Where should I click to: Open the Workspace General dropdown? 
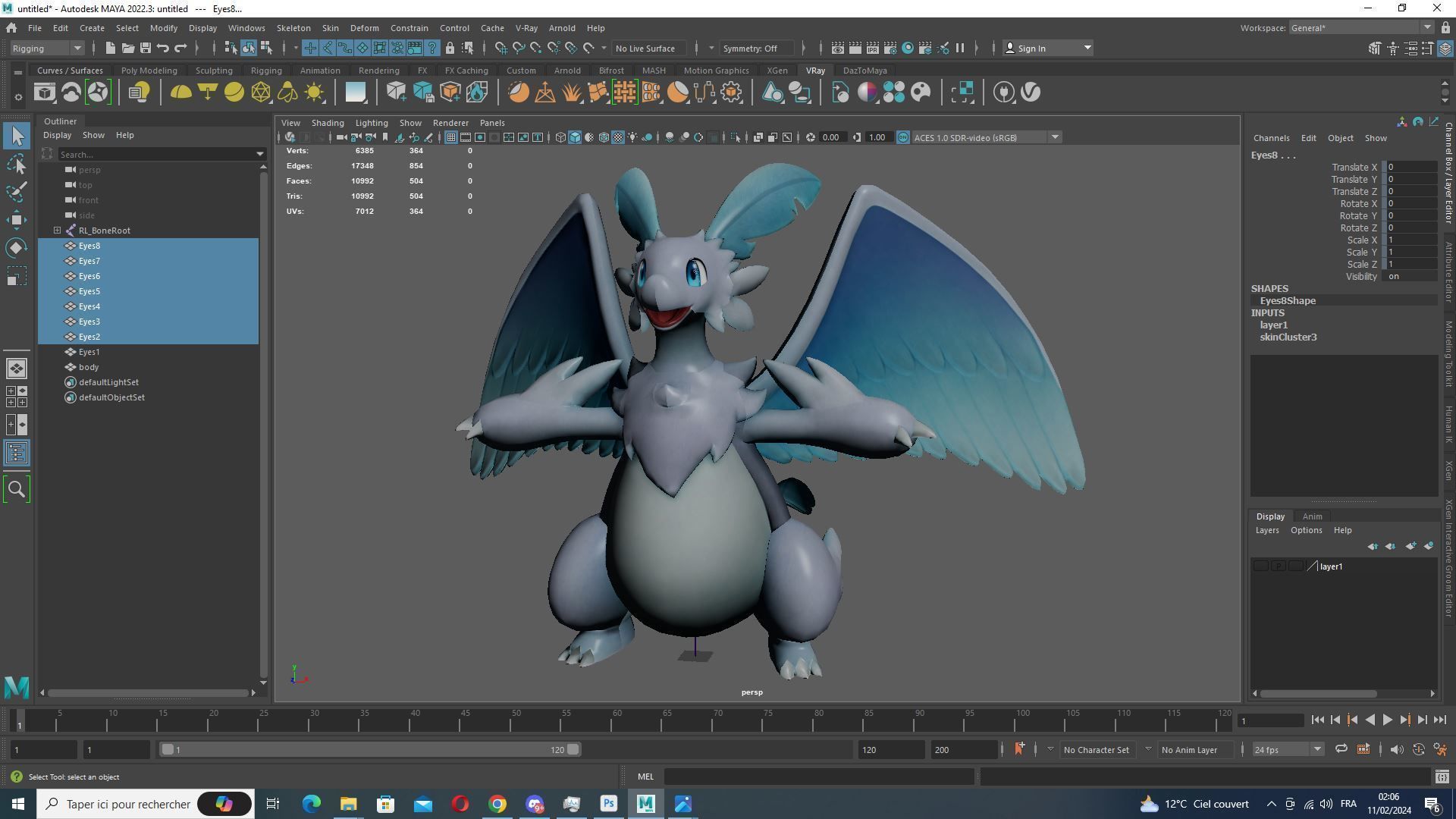pos(1360,28)
